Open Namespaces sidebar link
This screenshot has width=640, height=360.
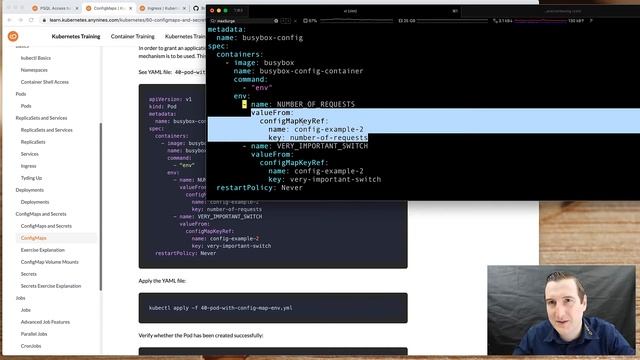point(34,70)
